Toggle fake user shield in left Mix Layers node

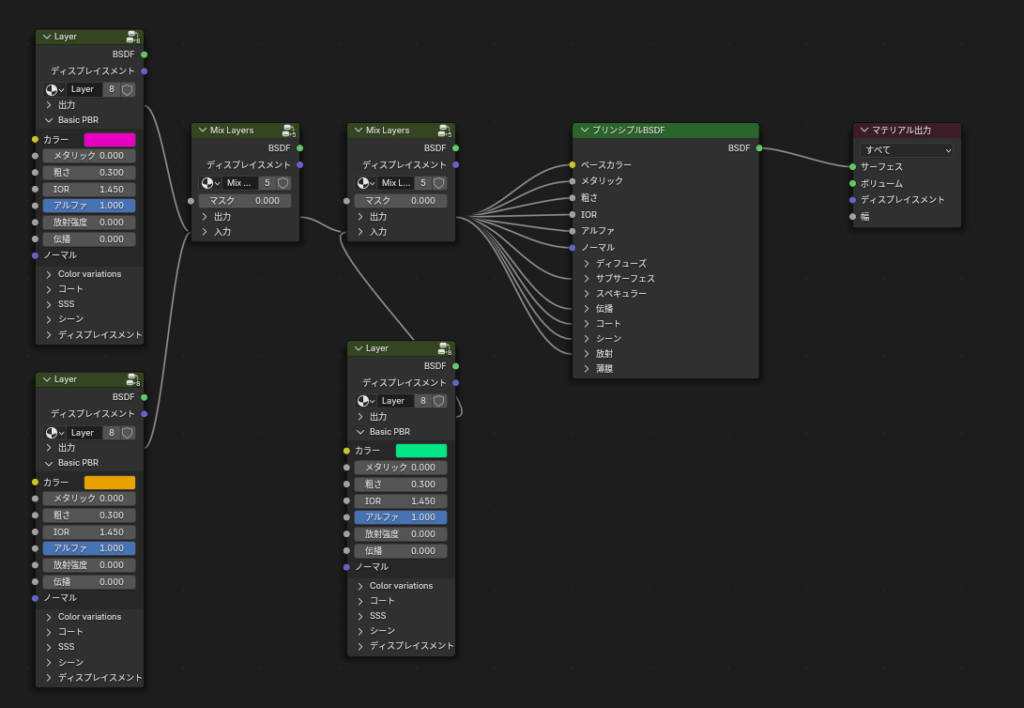(x=284, y=183)
